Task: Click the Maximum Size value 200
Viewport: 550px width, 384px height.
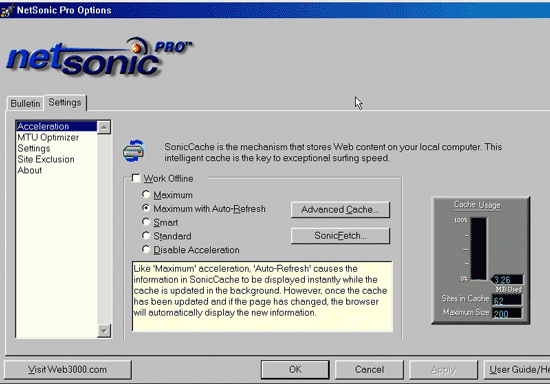Action: click(x=507, y=314)
